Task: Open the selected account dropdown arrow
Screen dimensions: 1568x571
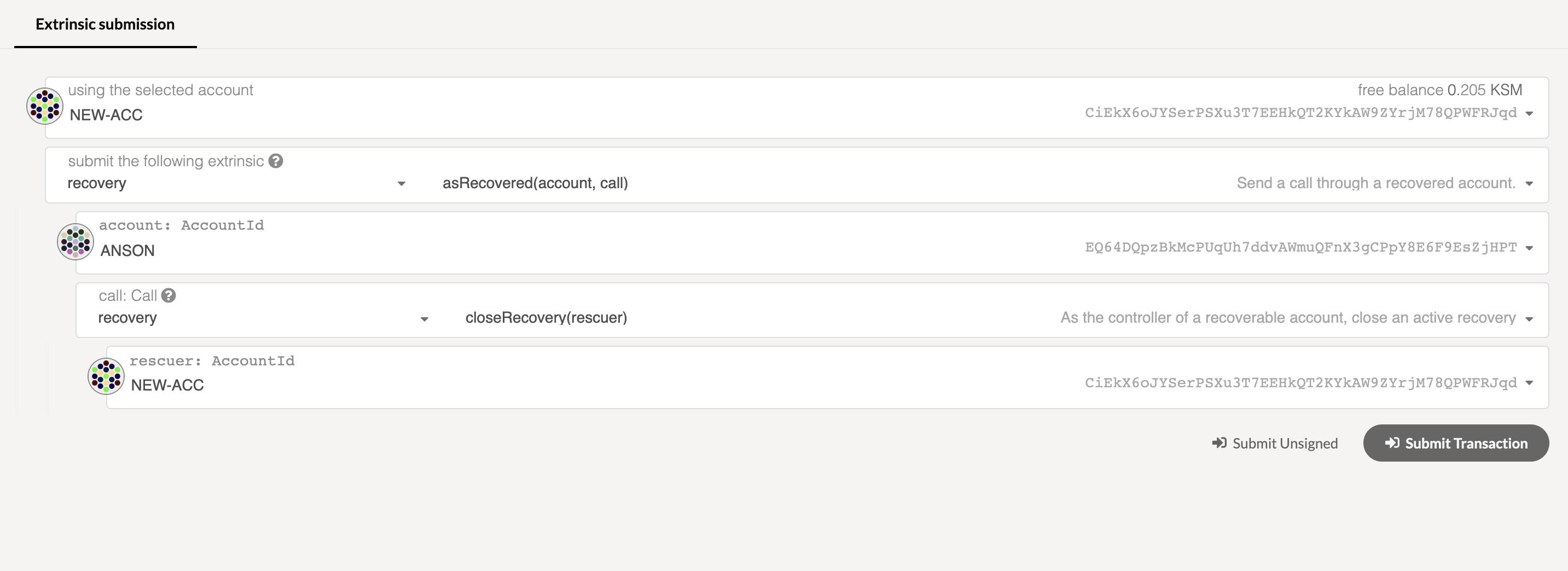Action: click(x=1529, y=114)
